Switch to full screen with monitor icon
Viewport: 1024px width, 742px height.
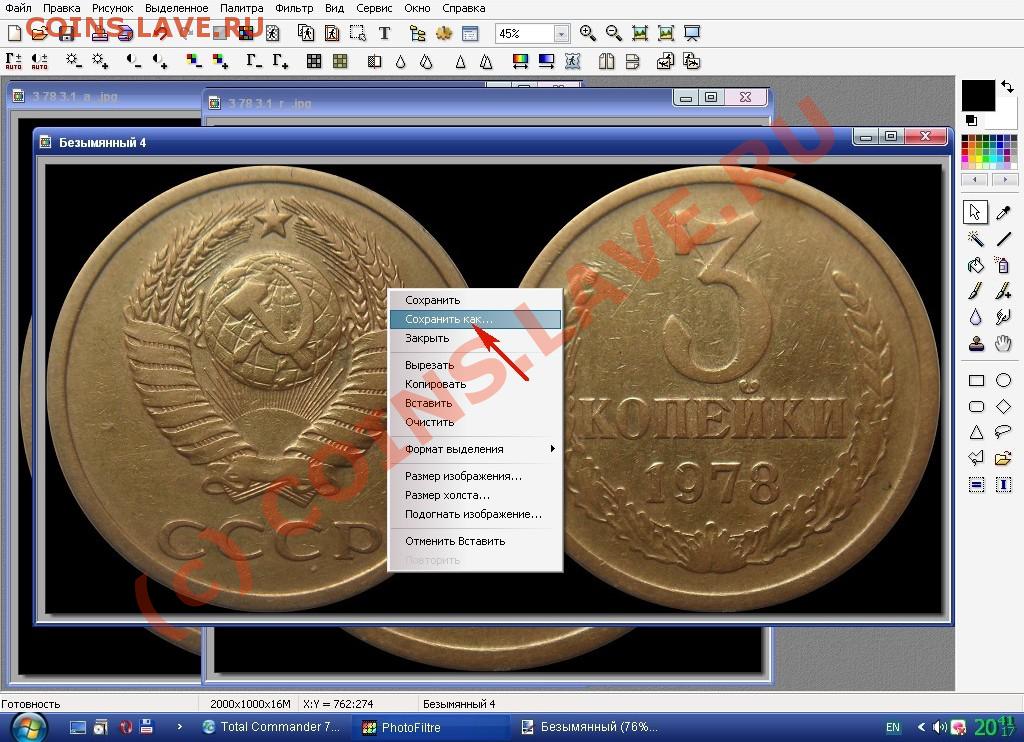(692, 33)
